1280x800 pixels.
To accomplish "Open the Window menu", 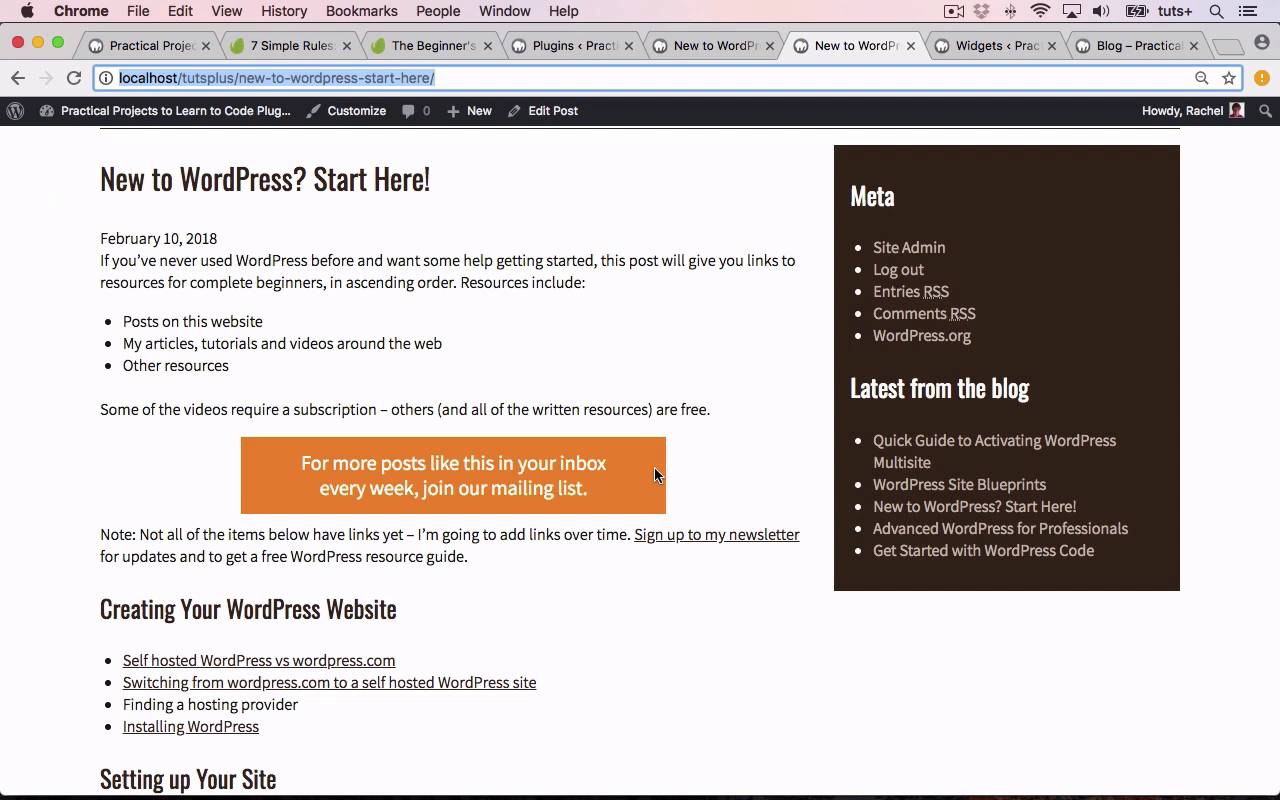I will (x=504, y=11).
